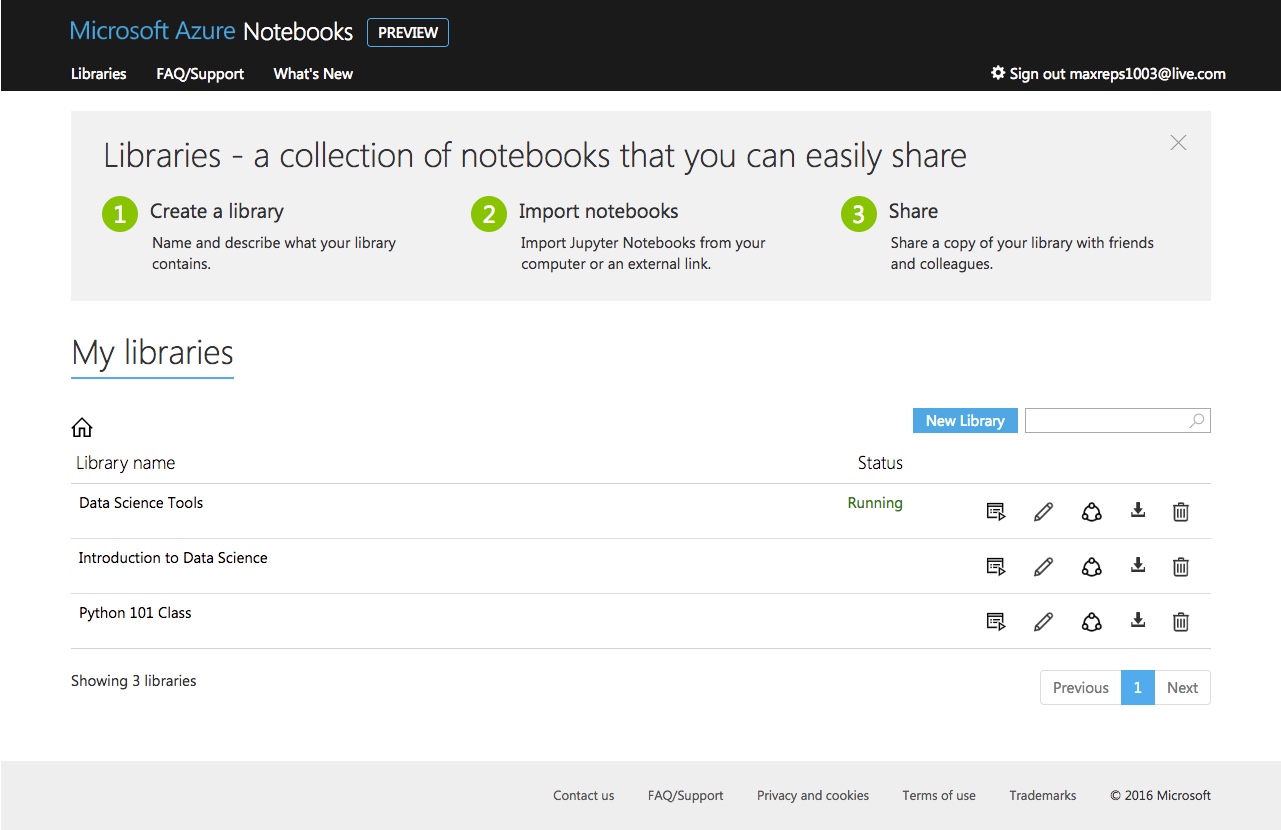Click the Create a library step heading
Screen dimensions: 1281x830
coord(217,211)
